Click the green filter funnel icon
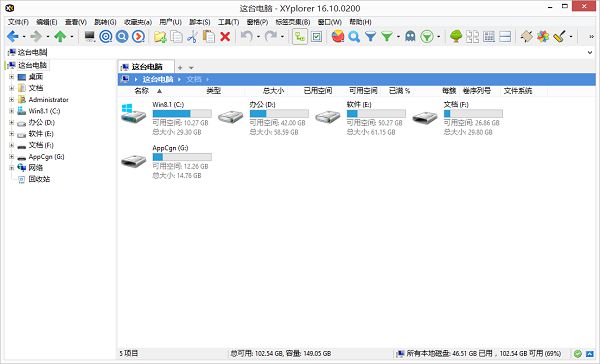The image size is (600, 364). point(387,36)
